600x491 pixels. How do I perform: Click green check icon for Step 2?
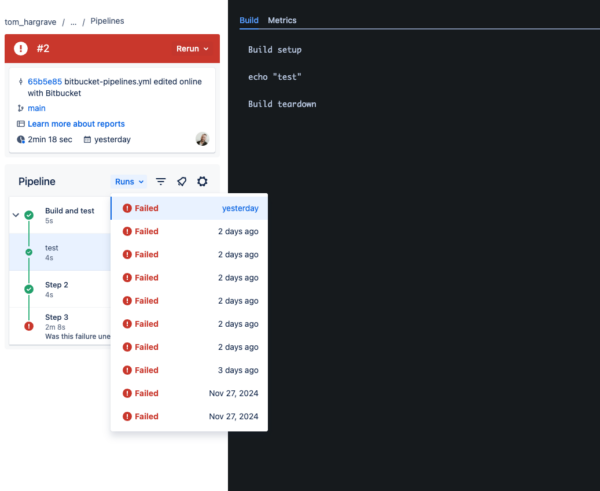(x=30, y=289)
